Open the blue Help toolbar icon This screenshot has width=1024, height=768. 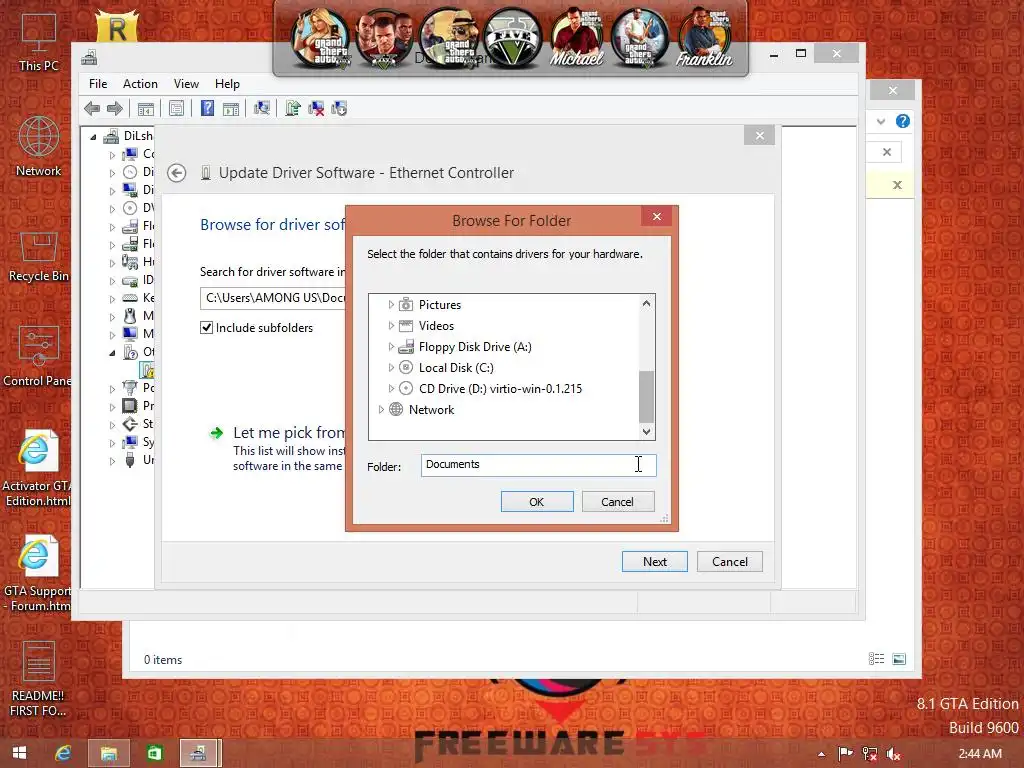point(207,108)
